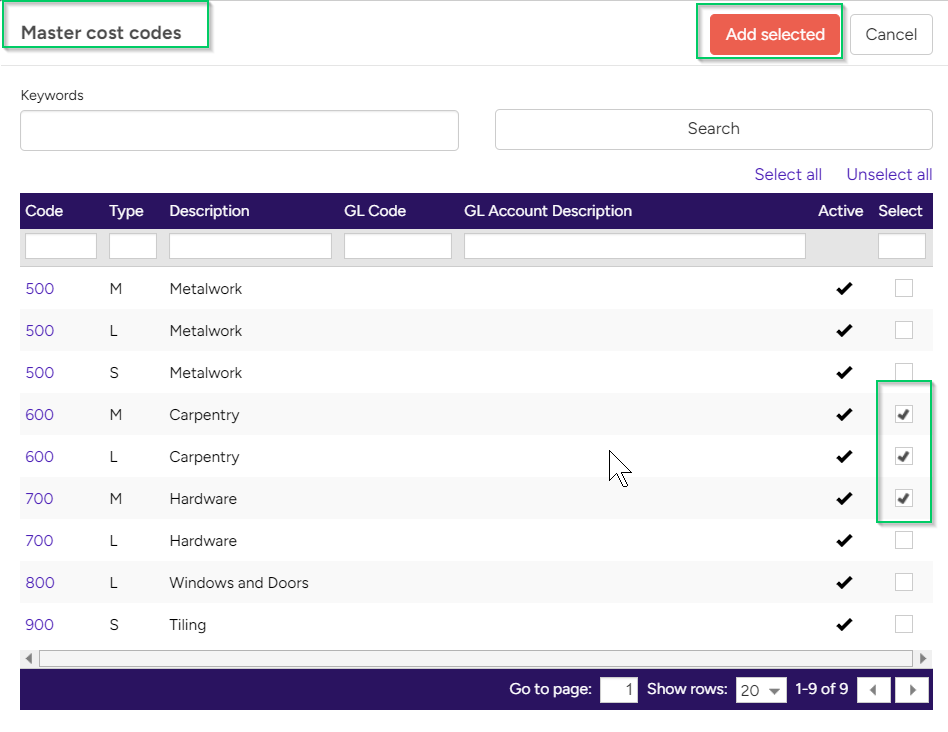
Task: Open code 600 link in L Carpentry row
Action: click(x=39, y=457)
